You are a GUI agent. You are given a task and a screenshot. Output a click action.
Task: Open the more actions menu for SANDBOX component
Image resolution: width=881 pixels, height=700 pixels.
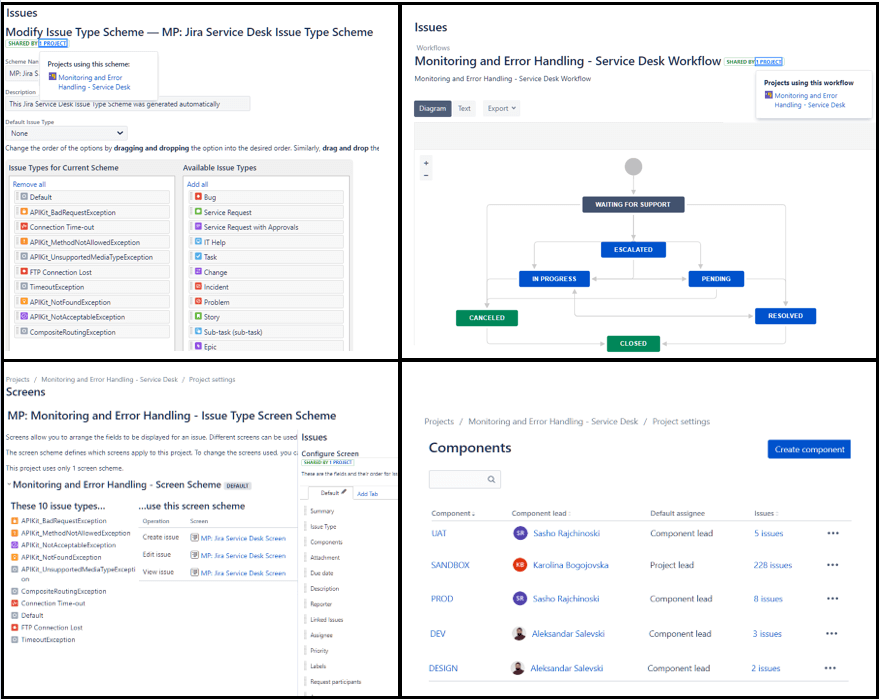[x=833, y=565]
